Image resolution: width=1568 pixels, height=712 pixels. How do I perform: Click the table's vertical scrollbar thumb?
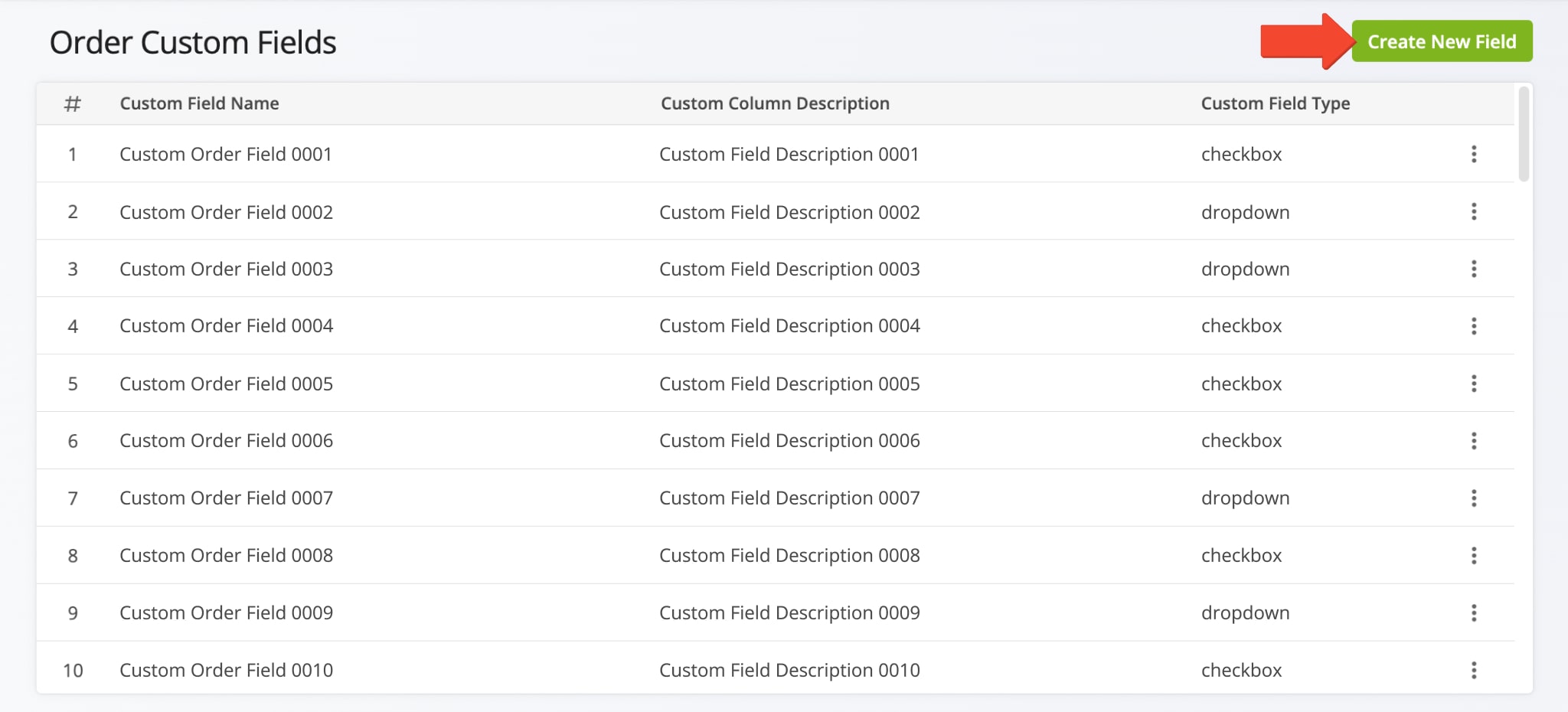click(1524, 134)
